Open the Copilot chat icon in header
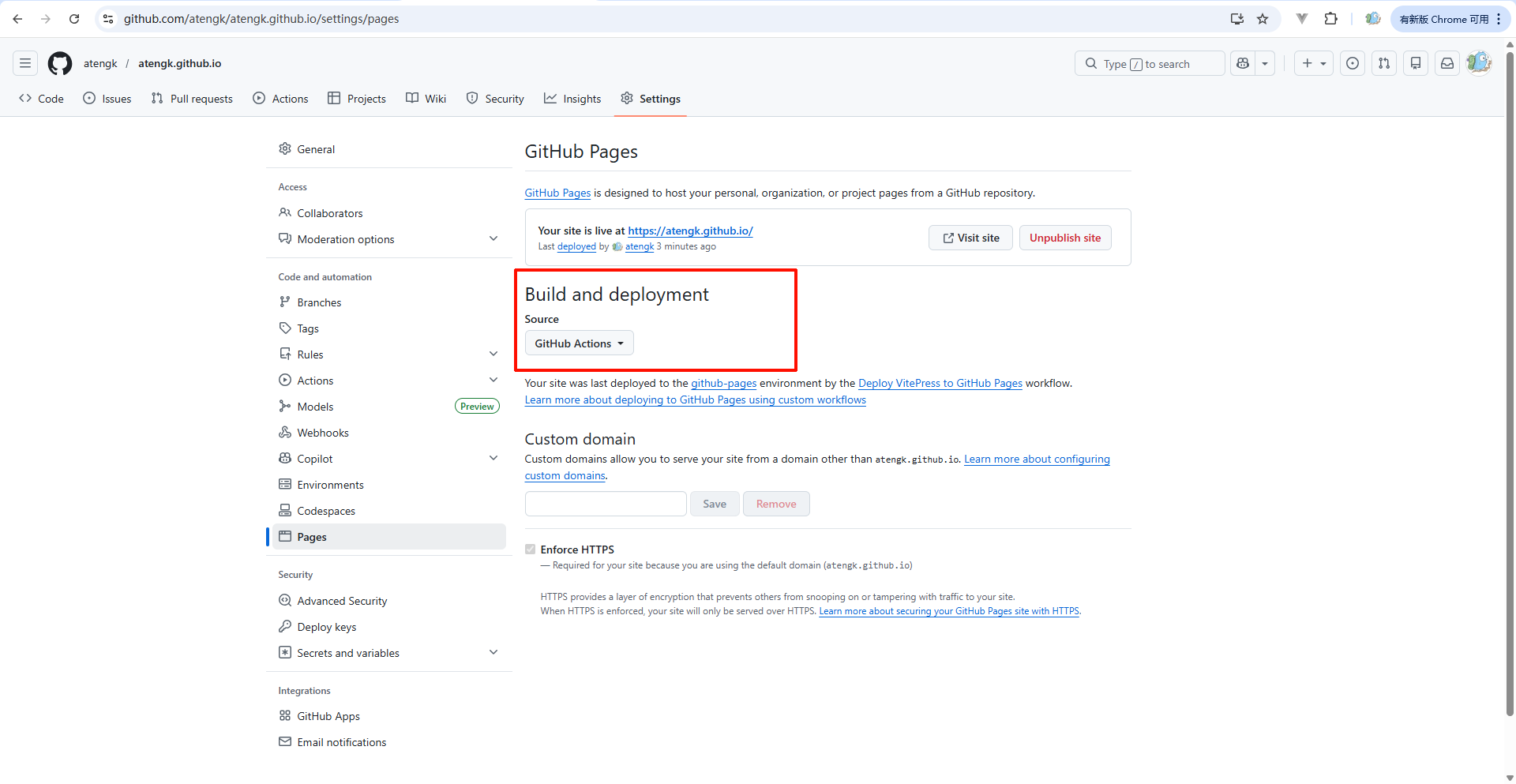Image resolution: width=1516 pixels, height=784 pixels. point(1243,63)
